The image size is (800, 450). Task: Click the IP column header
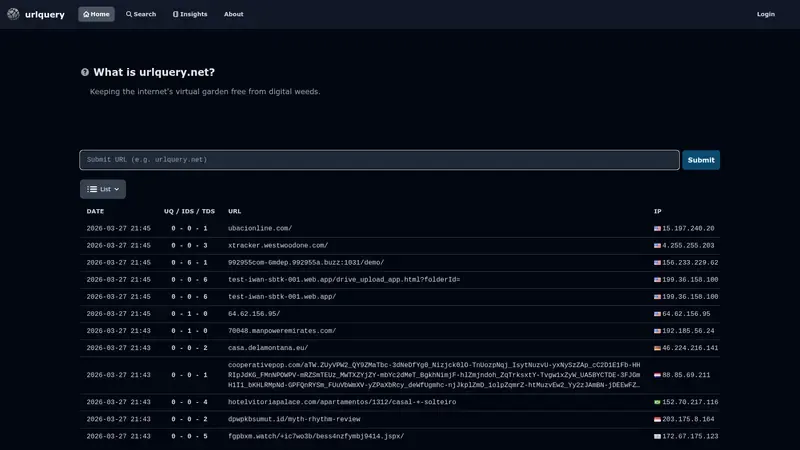(658, 211)
